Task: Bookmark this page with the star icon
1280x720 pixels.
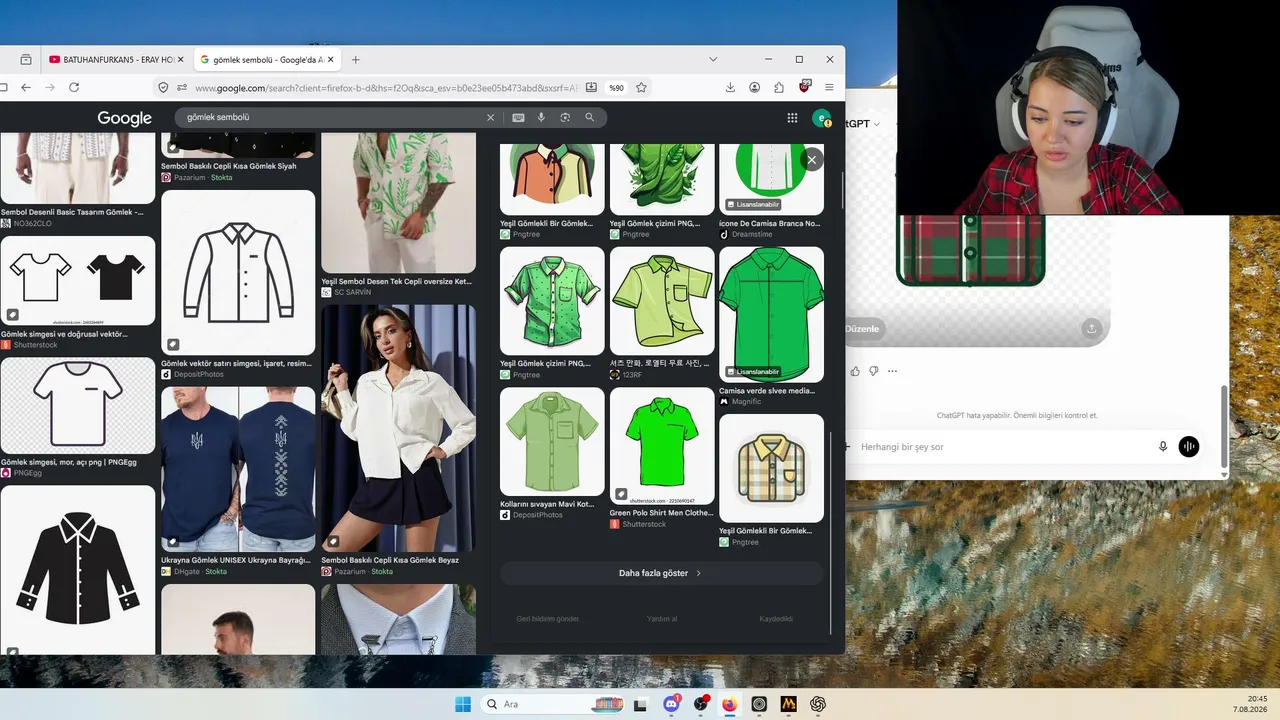Action: (x=641, y=88)
